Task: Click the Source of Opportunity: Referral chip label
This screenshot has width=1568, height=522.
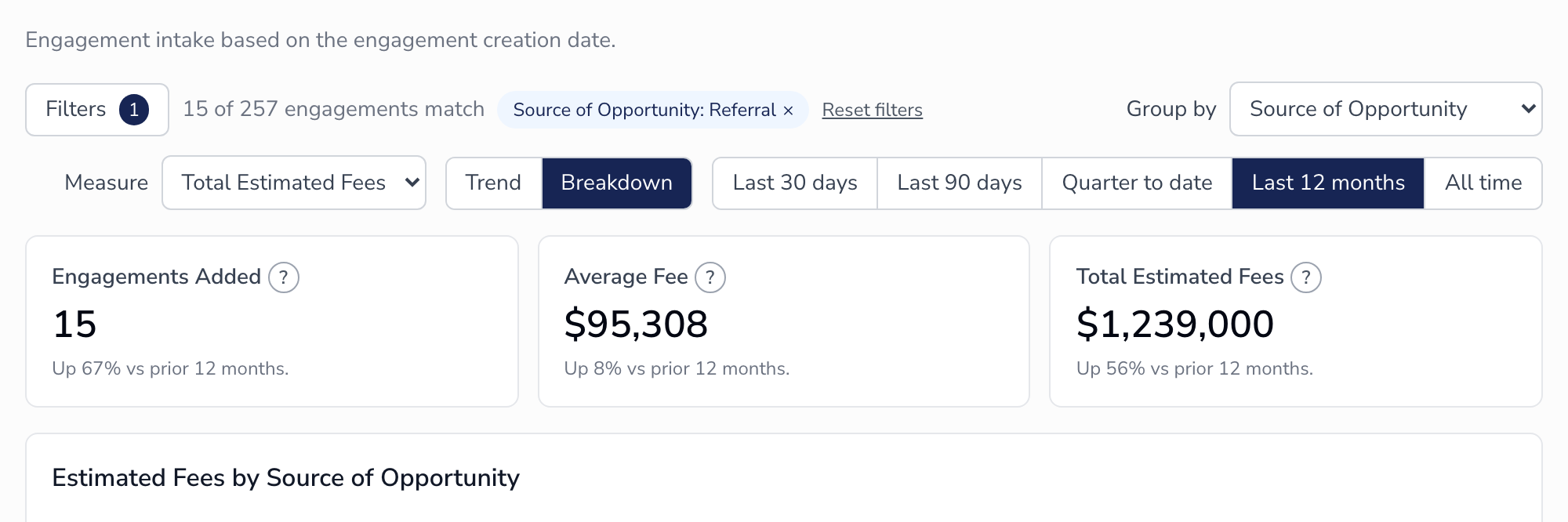Action: pyautogui.click(x=644, y=110)
